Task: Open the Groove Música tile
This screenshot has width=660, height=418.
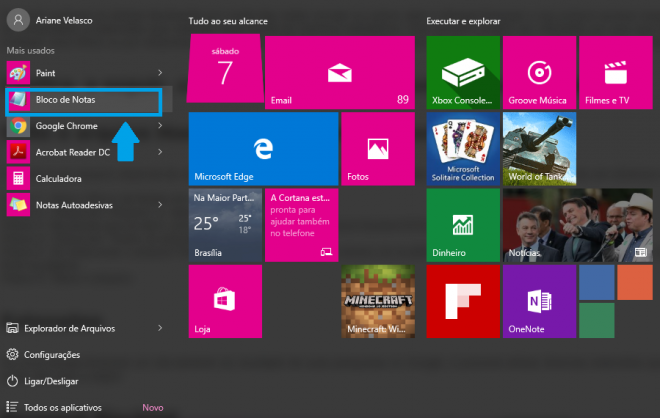Action: pos(539,72)
